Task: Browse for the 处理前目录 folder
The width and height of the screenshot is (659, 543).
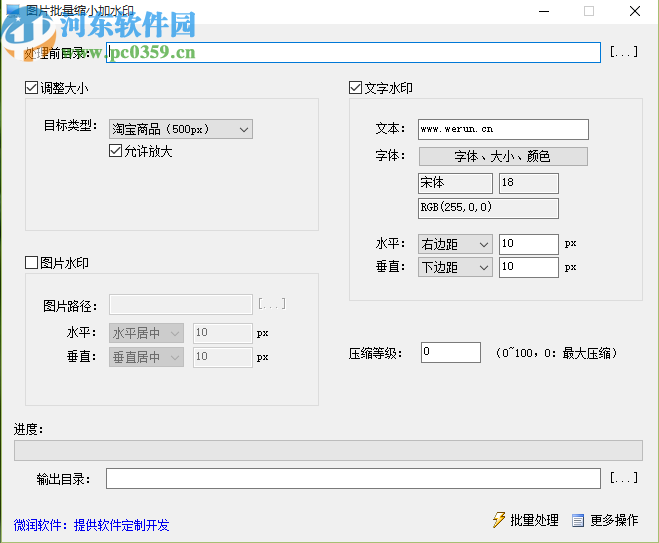Action: (x=624, y=52)
